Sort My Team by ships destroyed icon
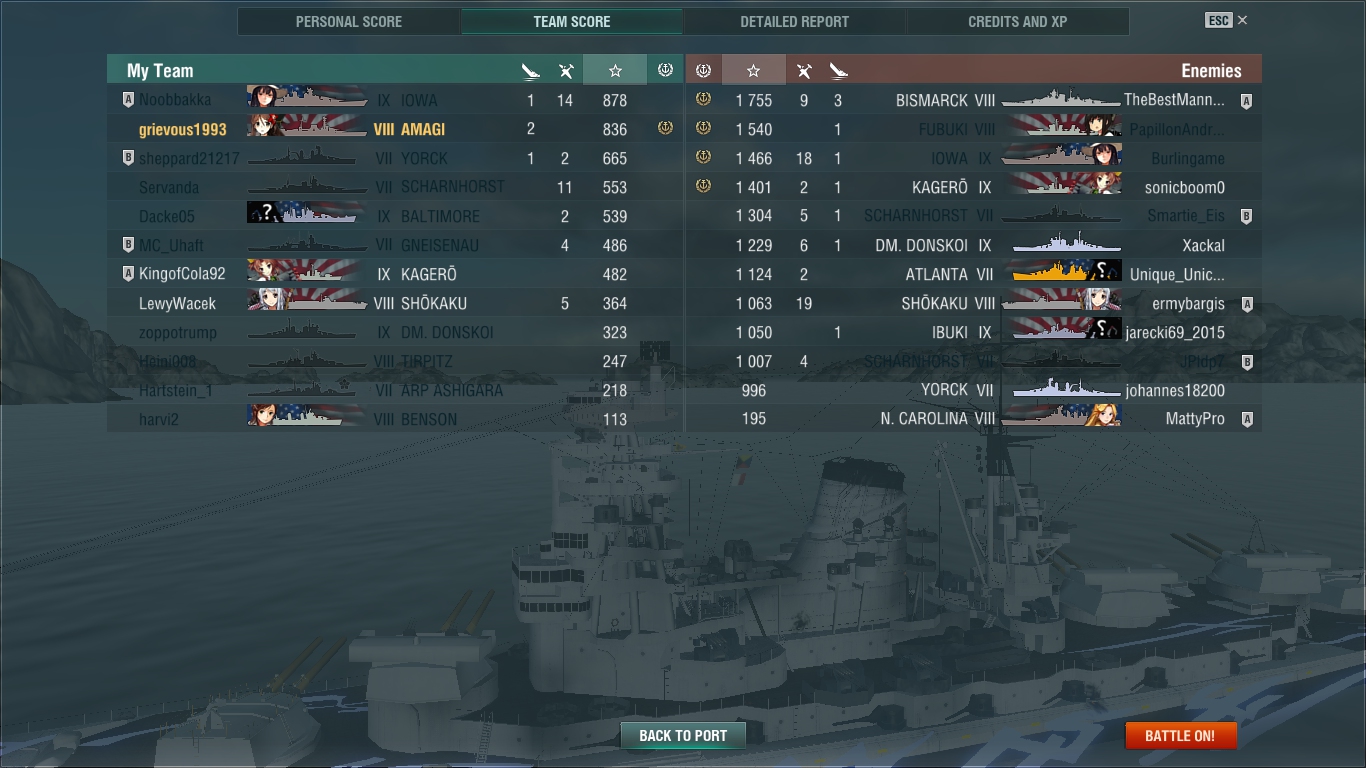1366x768 pixels. point(531,70)
